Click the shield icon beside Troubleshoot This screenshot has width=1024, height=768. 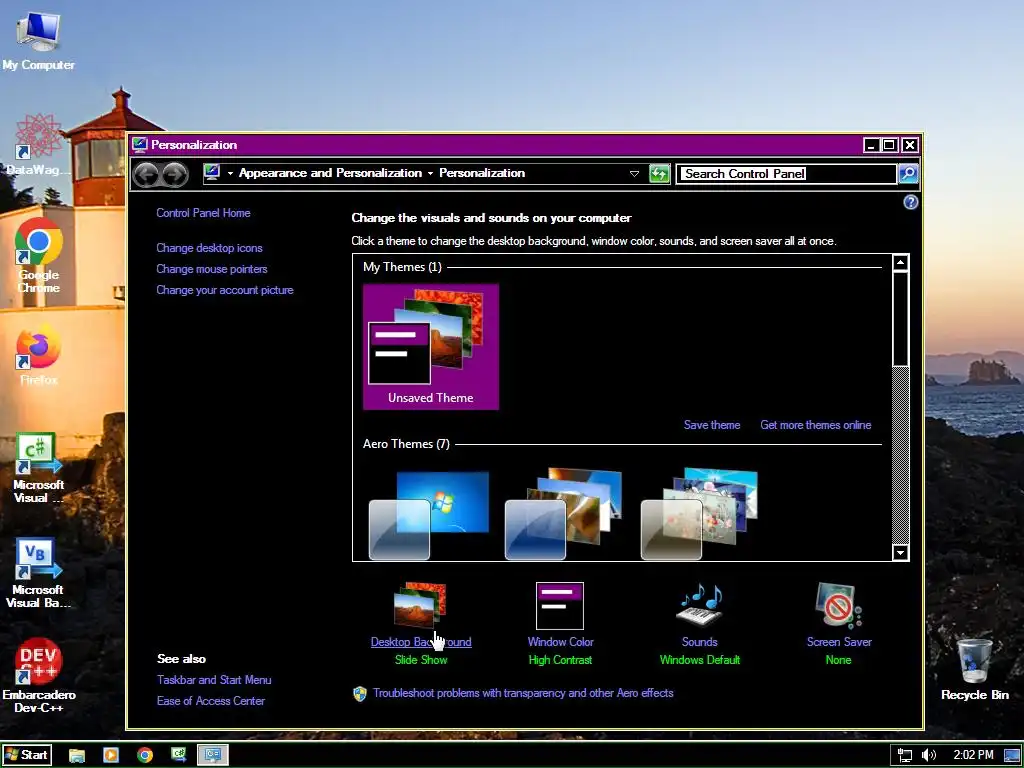coord(359,694)
